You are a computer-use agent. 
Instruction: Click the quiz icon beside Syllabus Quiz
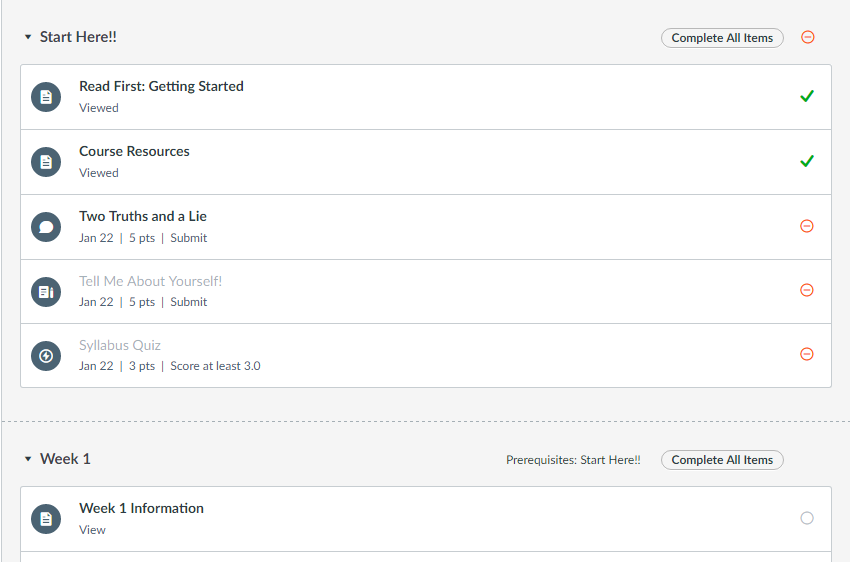[x=46, y=355]
